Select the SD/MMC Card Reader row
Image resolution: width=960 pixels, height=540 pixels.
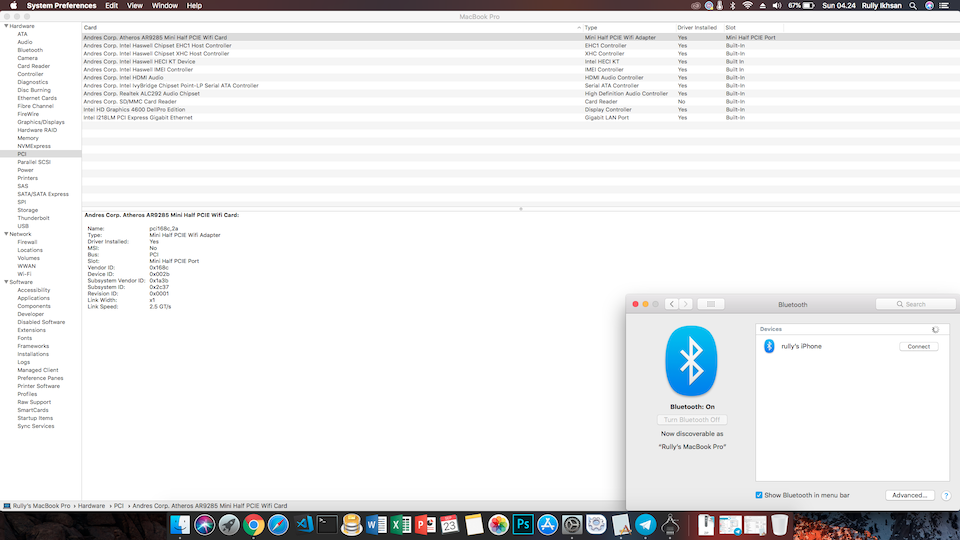tap(520, 102)
